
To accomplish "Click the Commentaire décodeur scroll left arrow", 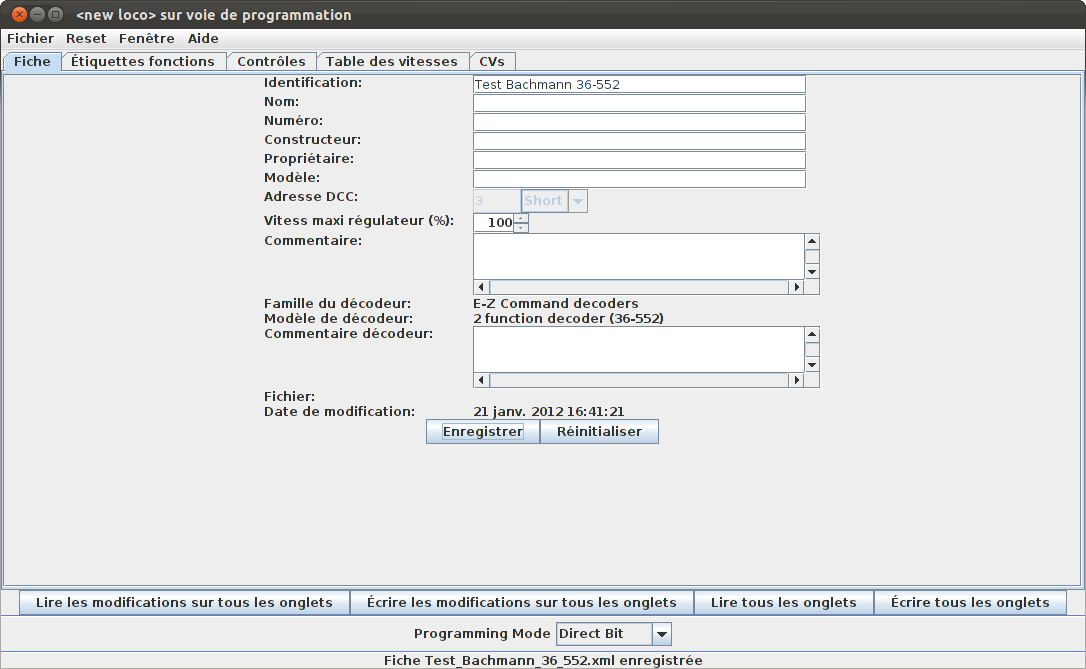I will [482, 380].
